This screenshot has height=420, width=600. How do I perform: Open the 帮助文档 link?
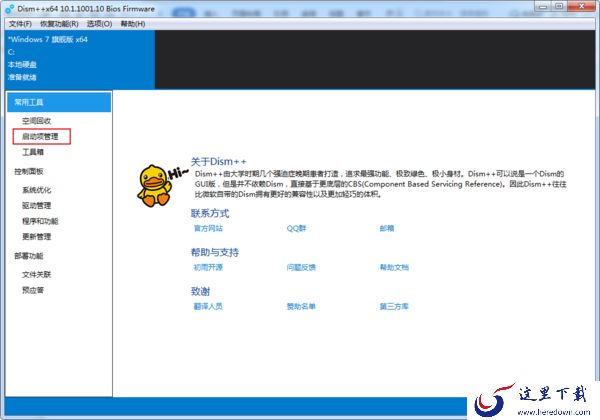click(x=394, y=267)
